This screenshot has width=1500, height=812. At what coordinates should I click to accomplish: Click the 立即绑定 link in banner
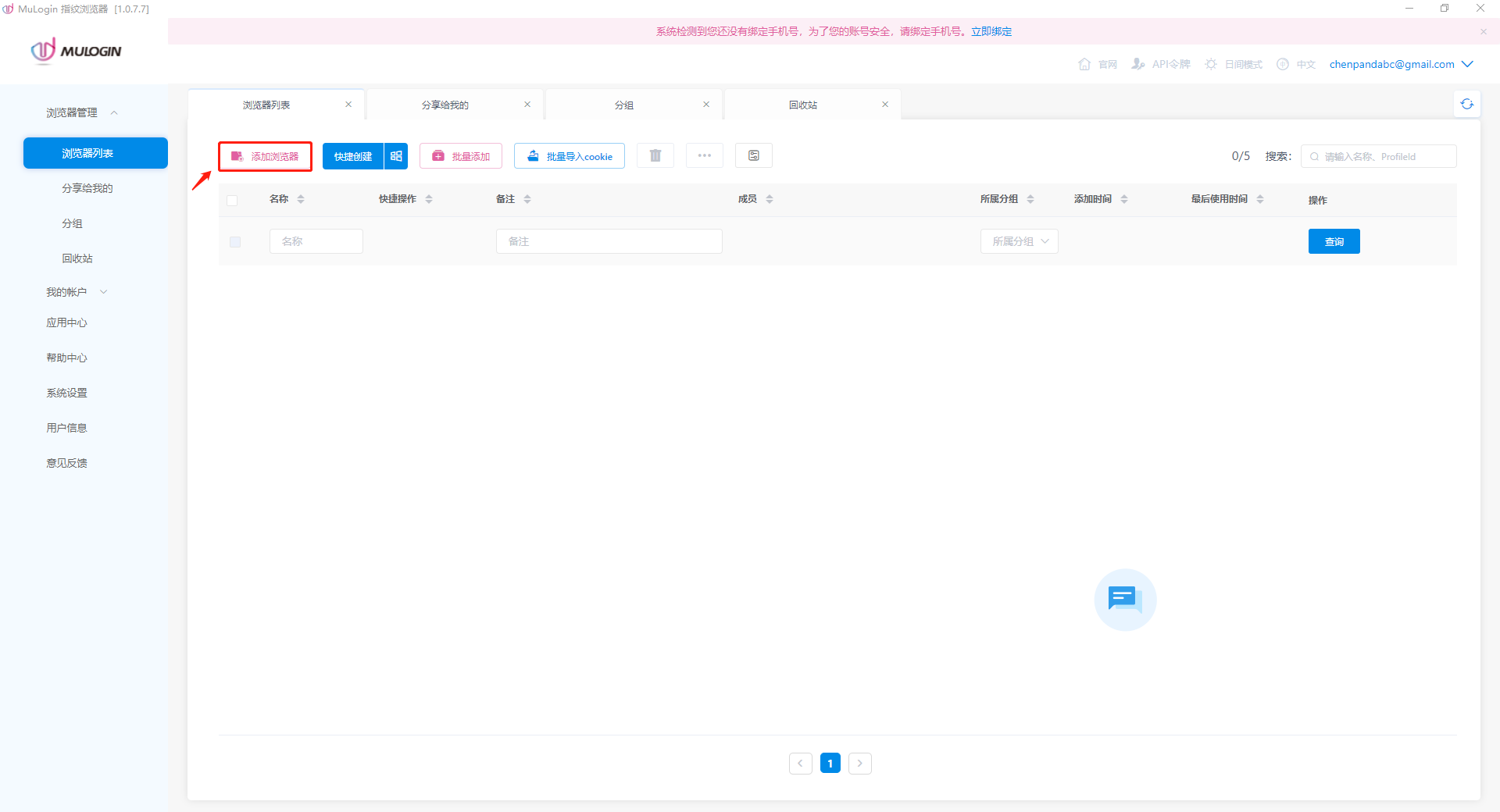click(x=991, y=31)
